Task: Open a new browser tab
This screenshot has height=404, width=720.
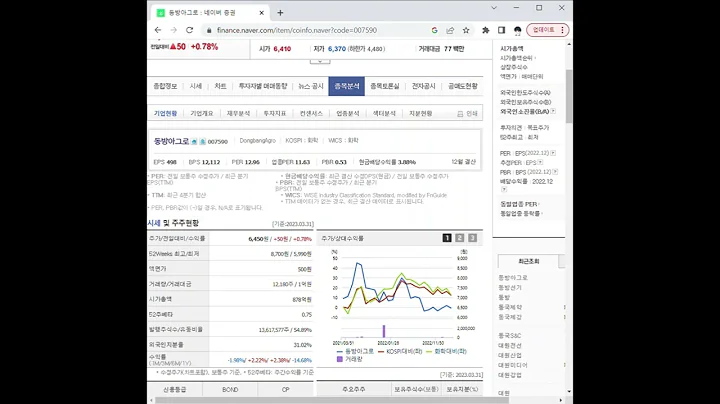Action: tap(280, 13)
